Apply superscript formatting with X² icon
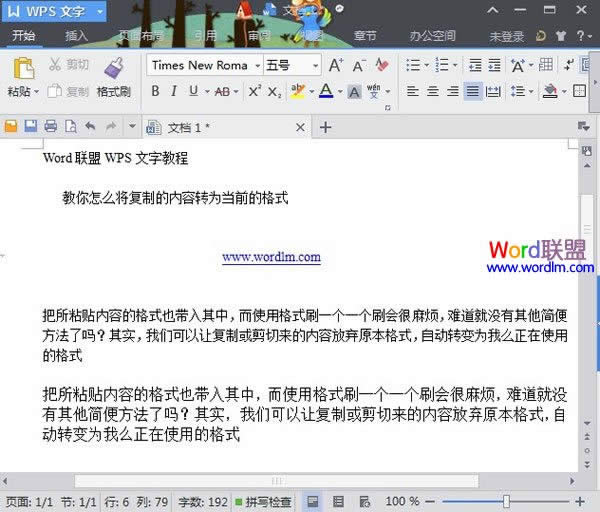 click(254, 91)
